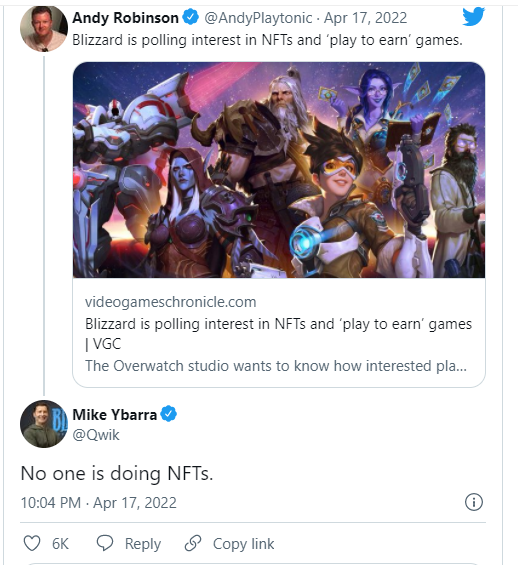The height and width of the screenshot is (565, 518).
Task: Click Andy Robinson's verified badge
Action: (x=191, y=17)
